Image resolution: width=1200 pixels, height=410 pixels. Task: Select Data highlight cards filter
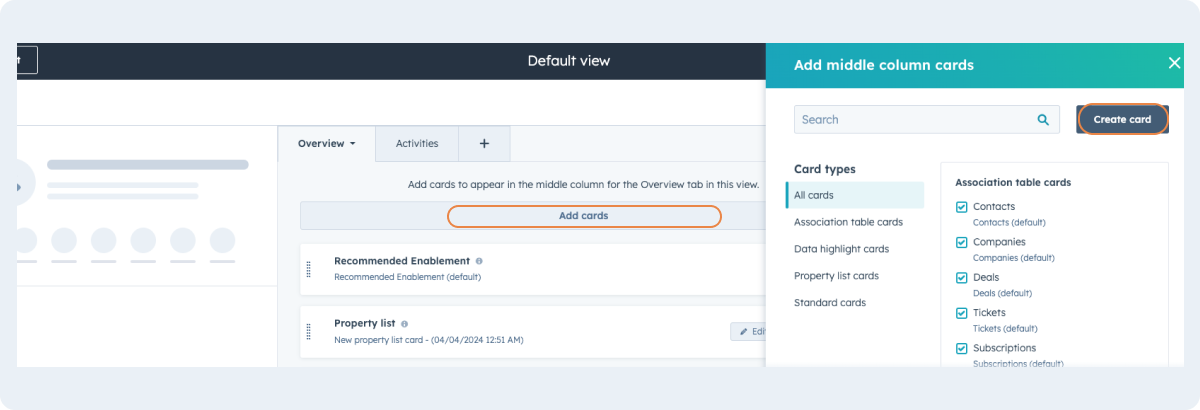click(841, 249)
